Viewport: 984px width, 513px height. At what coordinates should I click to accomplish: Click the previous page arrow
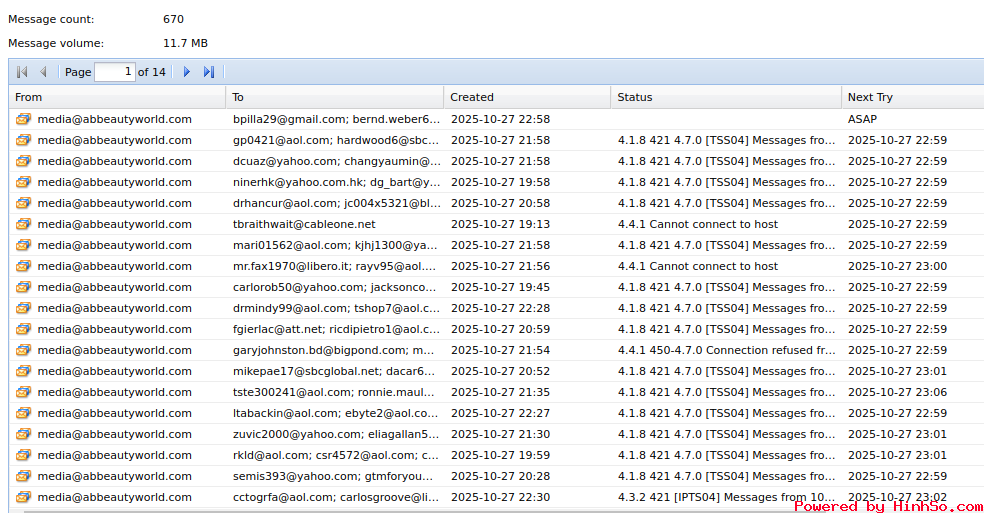43,72
